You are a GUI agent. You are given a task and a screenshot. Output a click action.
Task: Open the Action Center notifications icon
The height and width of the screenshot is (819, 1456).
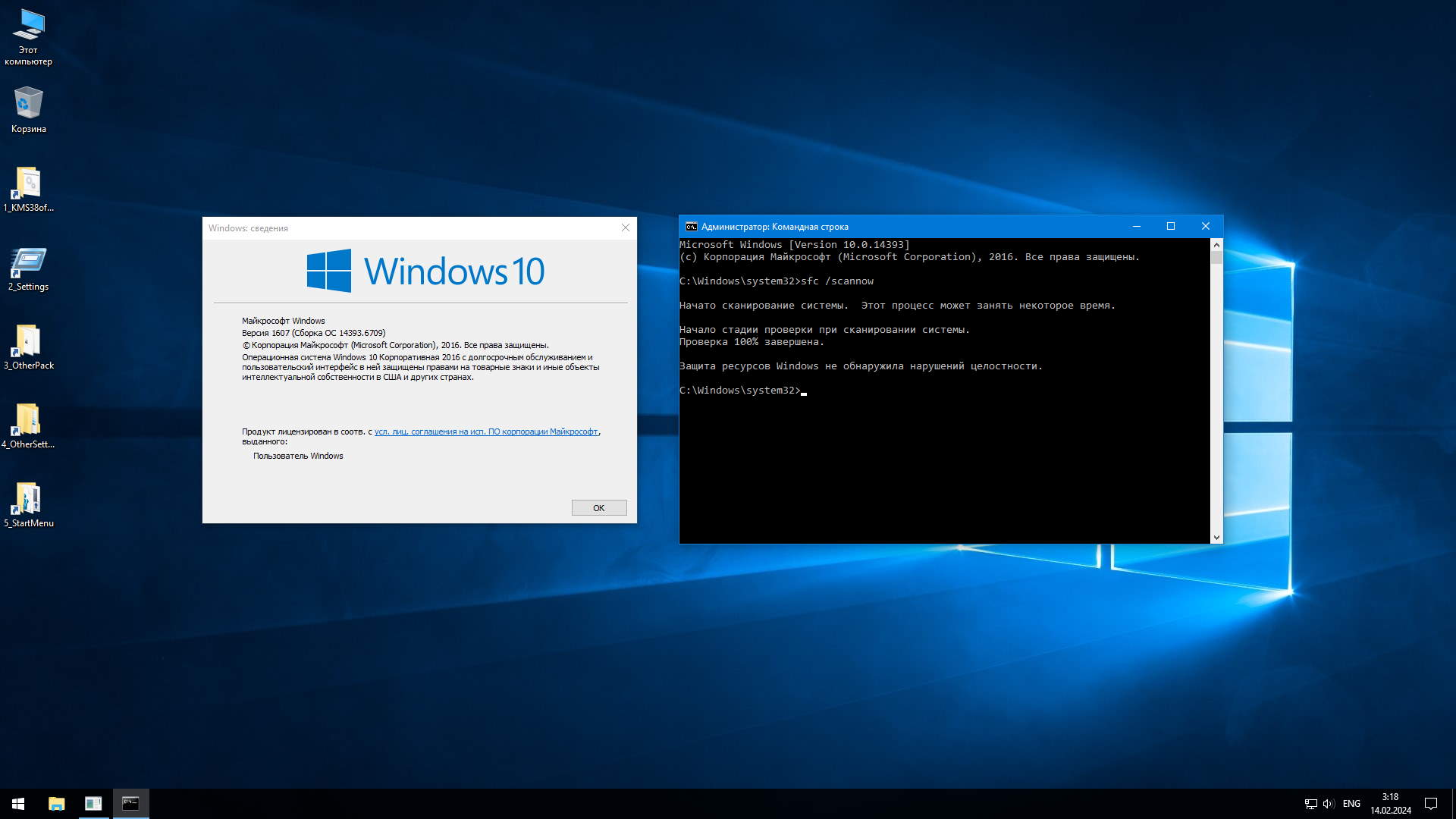[x=1431, y=804]
